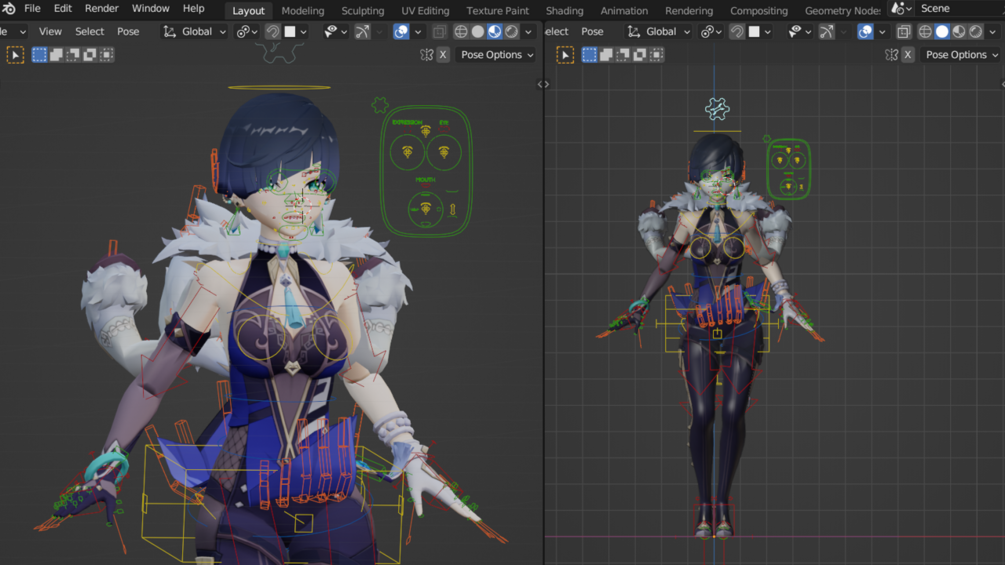Click the Blender logo icon
1005x565 pixels.
pos(8,8)
